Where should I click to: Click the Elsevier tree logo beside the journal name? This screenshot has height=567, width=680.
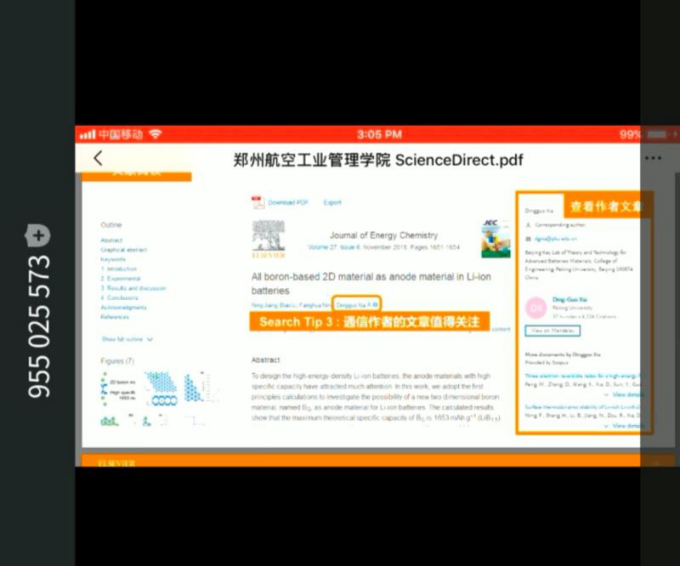[268, 239]
